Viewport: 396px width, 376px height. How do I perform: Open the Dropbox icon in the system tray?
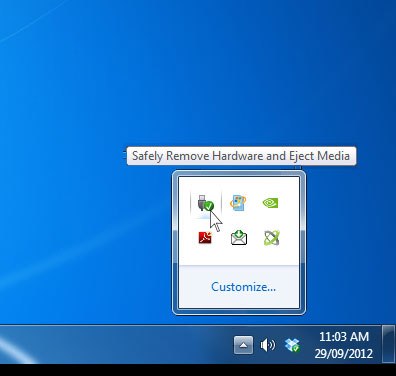click(292, 345)
